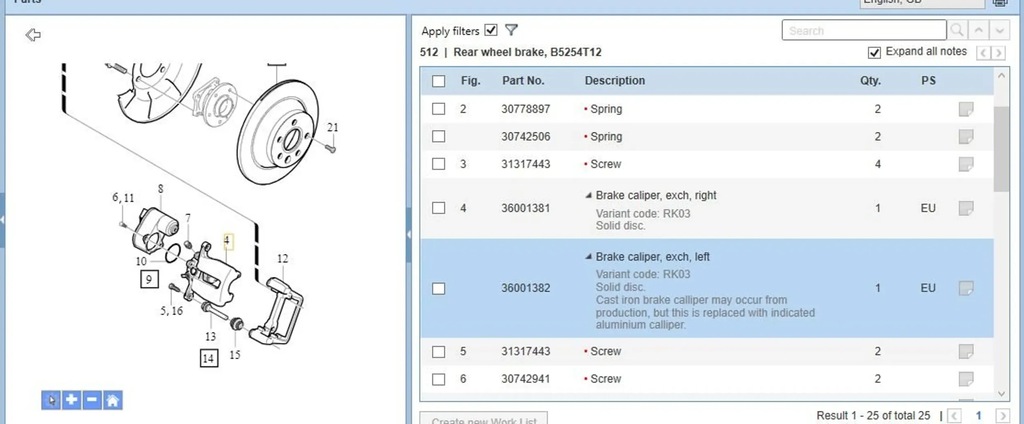Sort by Part No. column header
The height and width of the screenshot is (424, 1024).
tap(523, 81)
